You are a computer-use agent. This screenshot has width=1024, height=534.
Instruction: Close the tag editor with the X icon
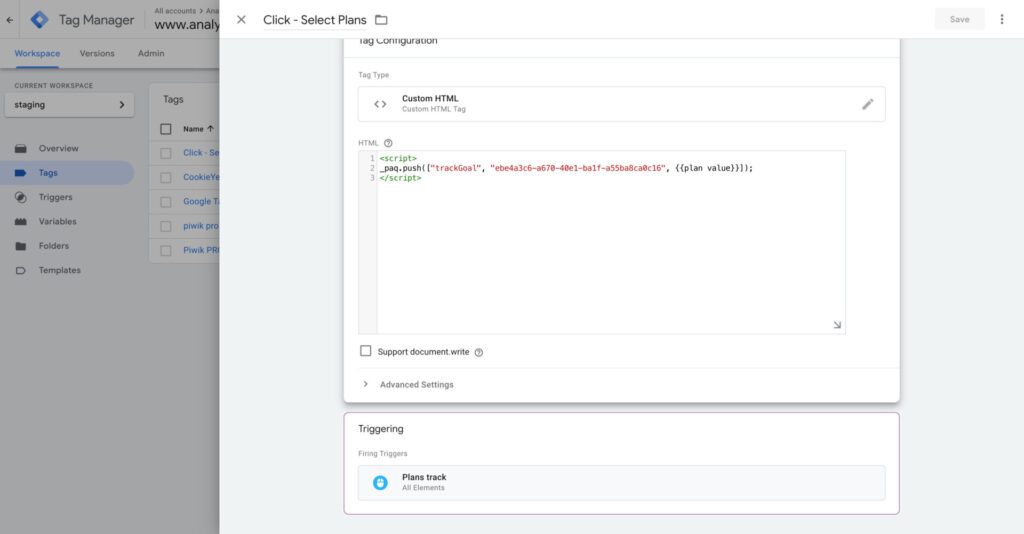(x=241, y=19)
